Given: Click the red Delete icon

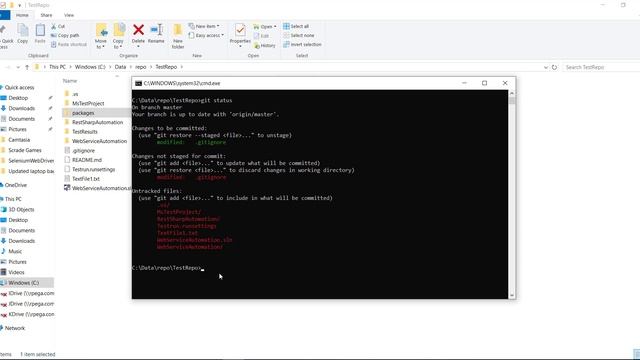Looking at the screenshot, I should 138,30.
